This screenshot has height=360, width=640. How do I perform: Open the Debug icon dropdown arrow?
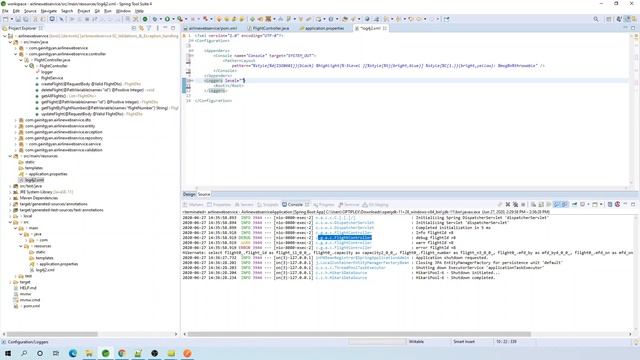160,19
